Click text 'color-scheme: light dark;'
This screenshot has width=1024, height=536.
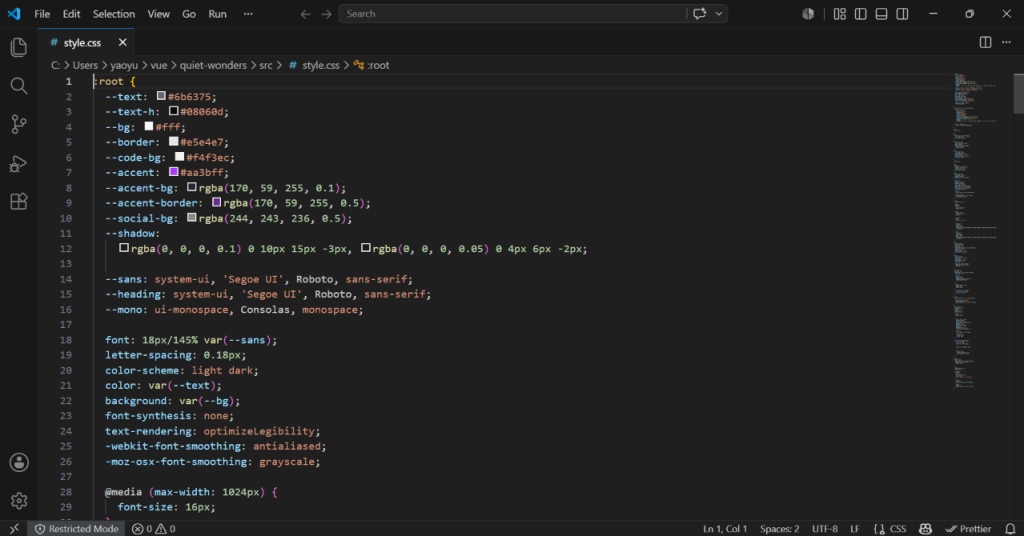182,370
